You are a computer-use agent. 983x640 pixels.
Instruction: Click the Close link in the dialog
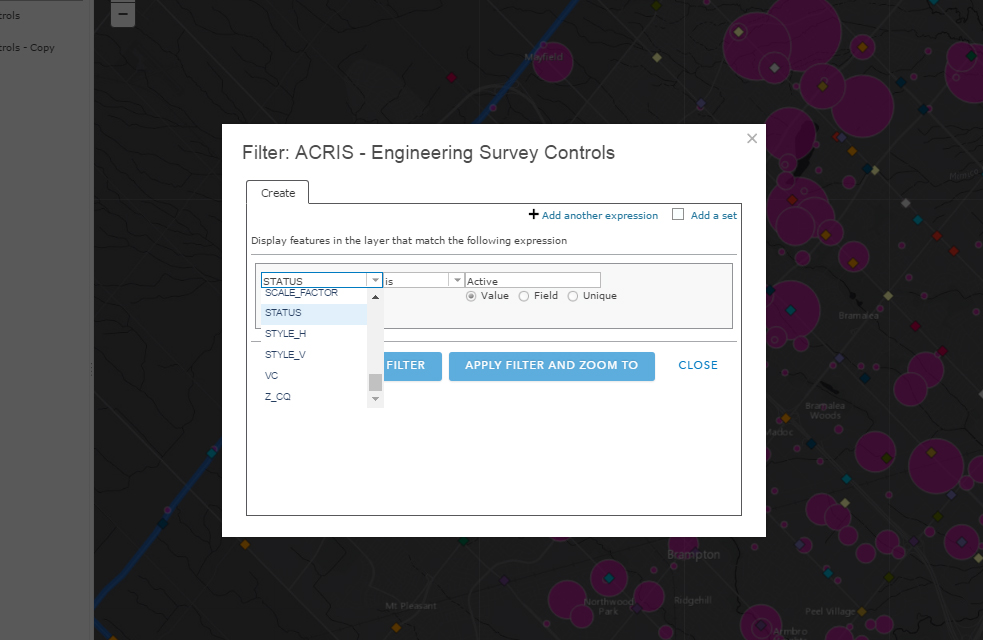tap(698, 365)
